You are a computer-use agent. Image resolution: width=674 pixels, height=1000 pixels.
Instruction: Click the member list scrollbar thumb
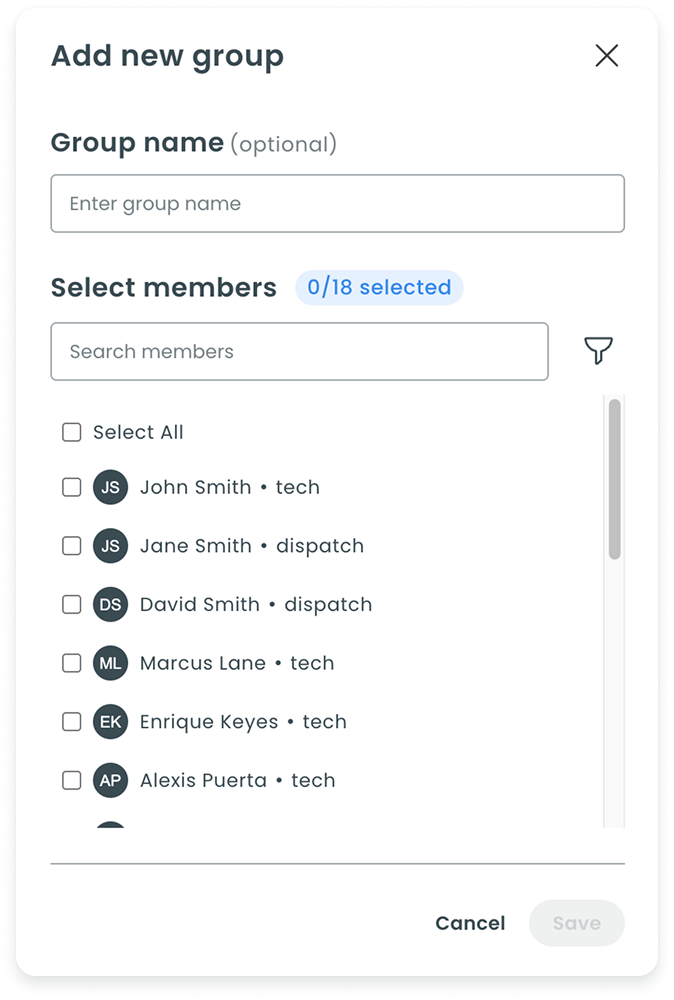click(615, 478)
